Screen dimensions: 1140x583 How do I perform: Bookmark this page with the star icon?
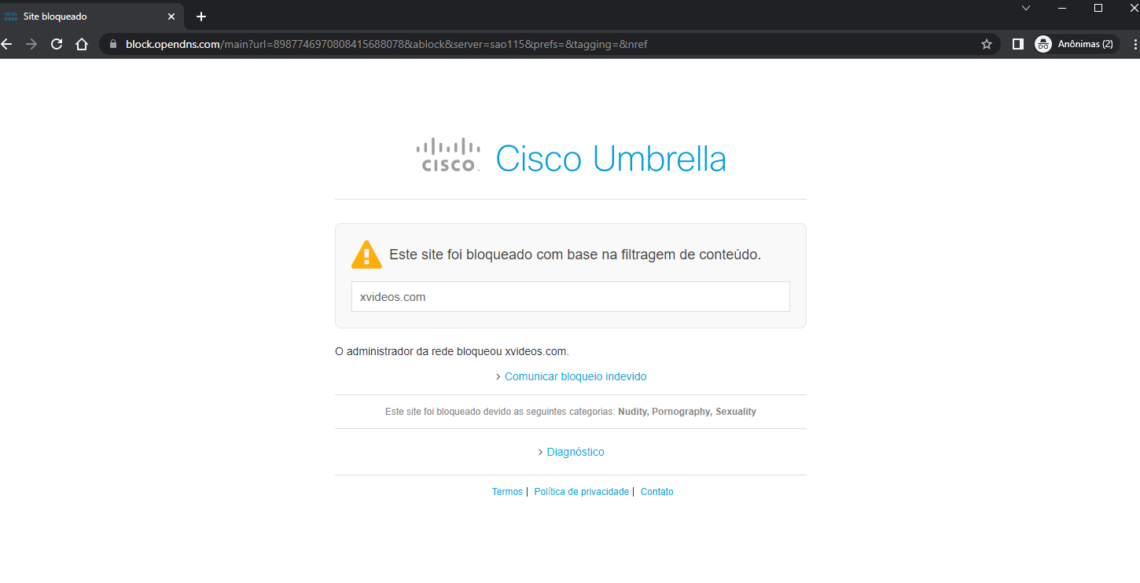point(987,44)
